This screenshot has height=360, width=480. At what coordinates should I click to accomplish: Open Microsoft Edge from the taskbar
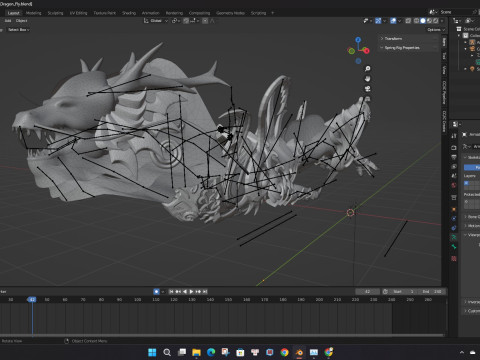click(x=211, y=352)
